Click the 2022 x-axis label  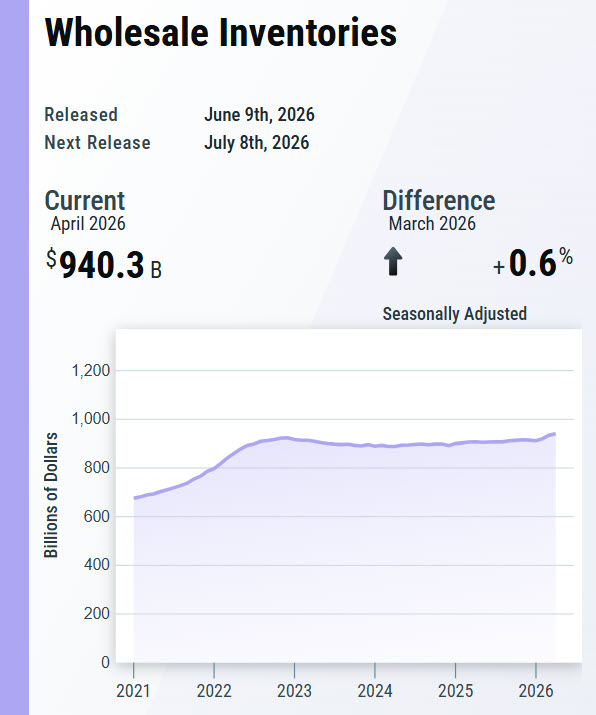pos(214,691)
